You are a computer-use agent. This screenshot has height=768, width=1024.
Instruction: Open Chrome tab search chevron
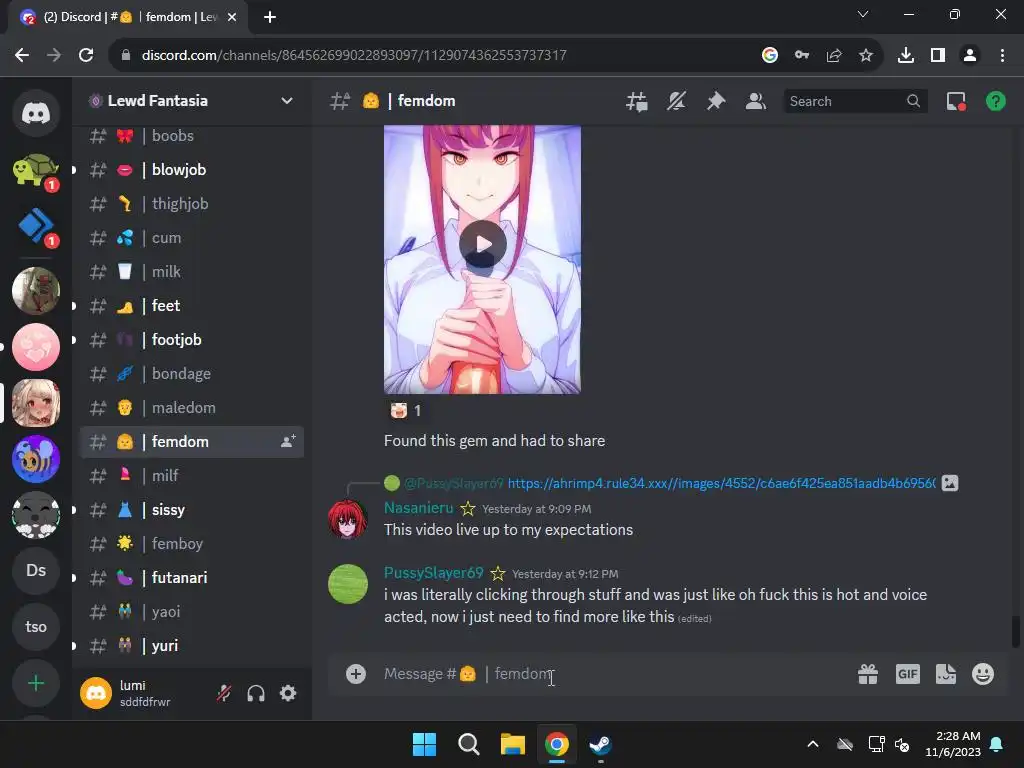tap(863, 14)
